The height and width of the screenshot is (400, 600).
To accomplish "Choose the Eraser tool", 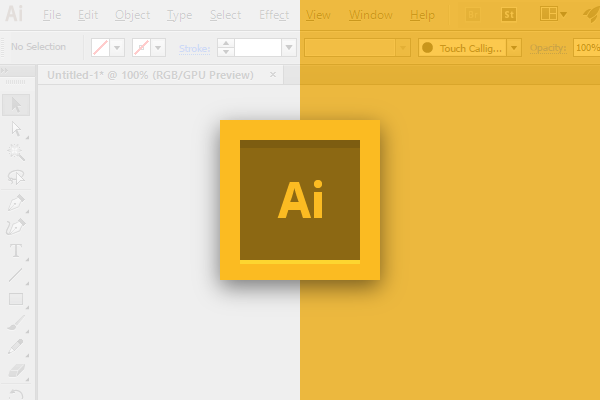I will [x=16, y=371].
